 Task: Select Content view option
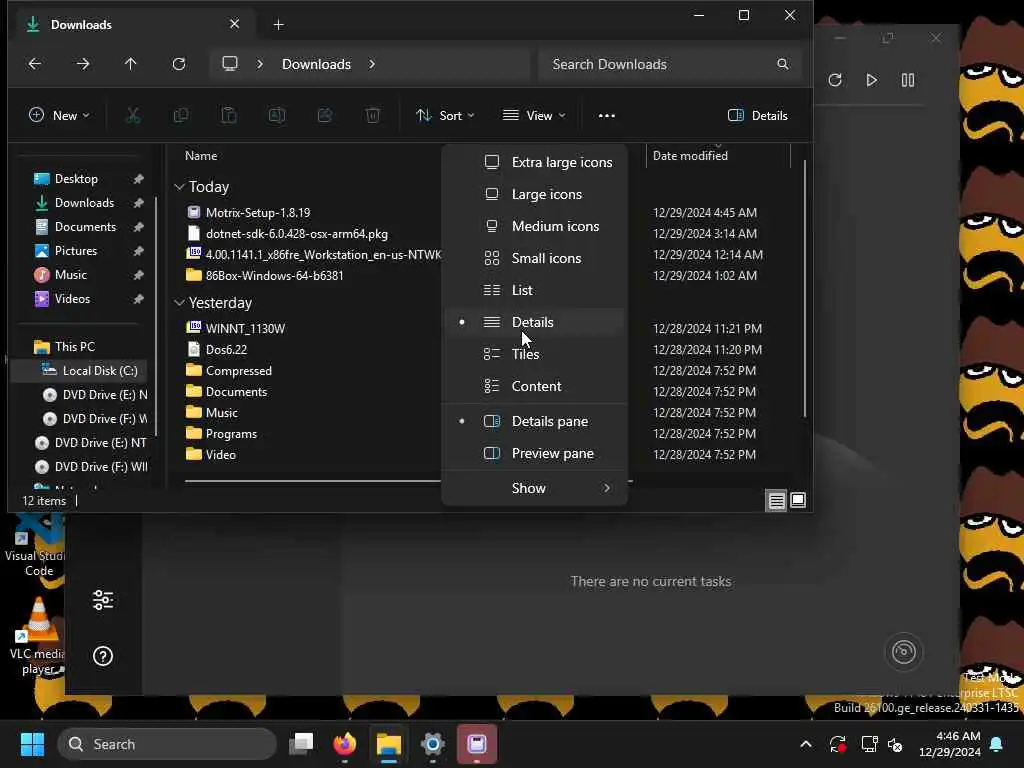tap(534, 386)
